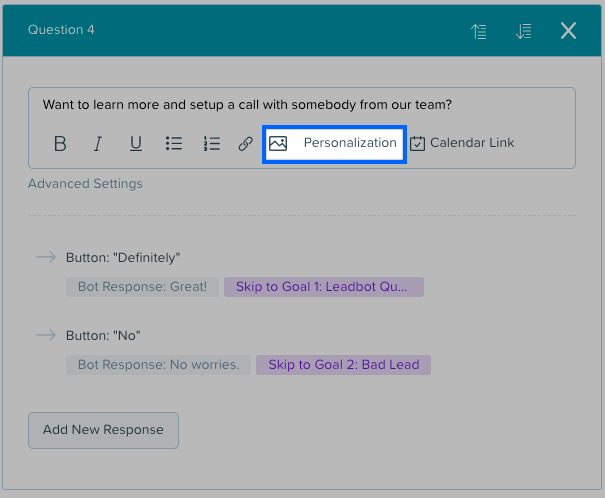The width and height of the screenshot is (605, 498).
Task: Select the Button: "Definitely" response
Action: click(123, 257)
